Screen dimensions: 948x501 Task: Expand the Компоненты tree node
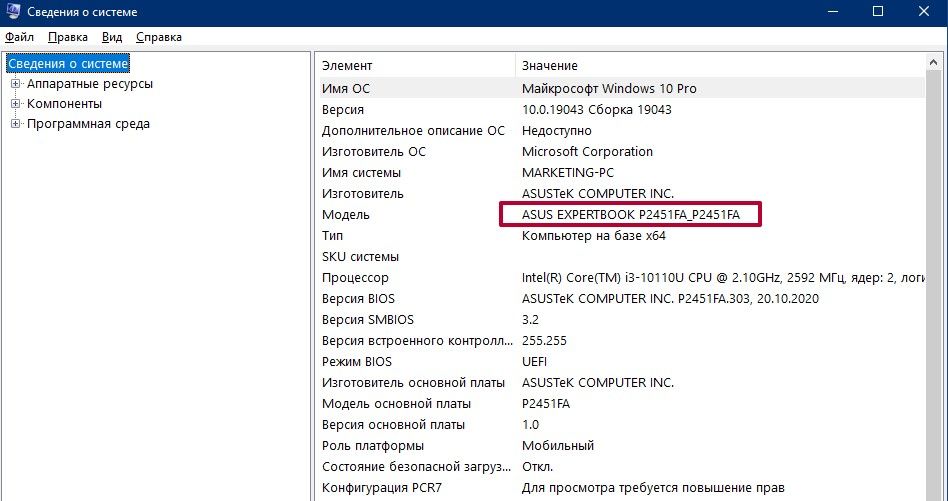point(16,104)
